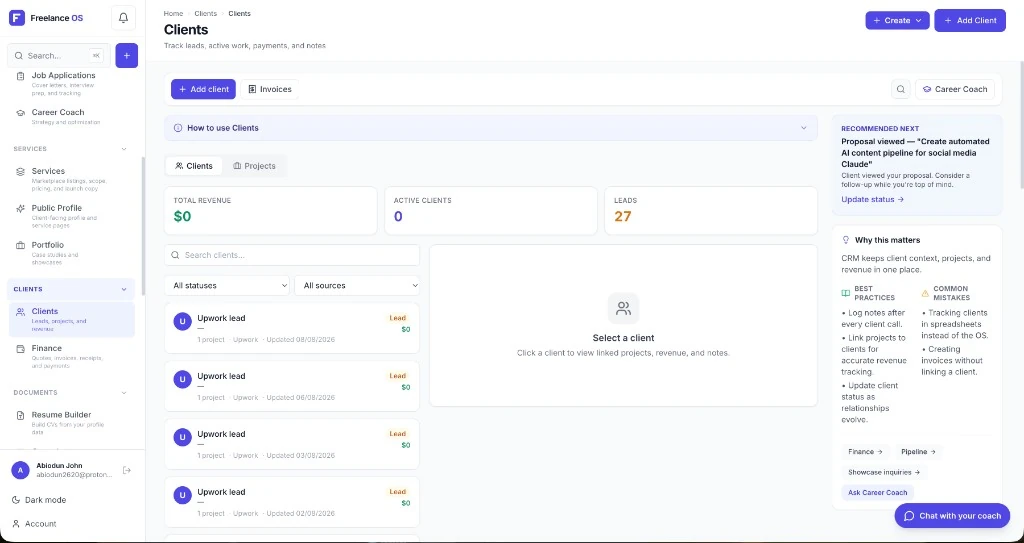Click the magnifier icon near Career Coach button
This screenshot has height=543, width=1024.
click(901, 89)
